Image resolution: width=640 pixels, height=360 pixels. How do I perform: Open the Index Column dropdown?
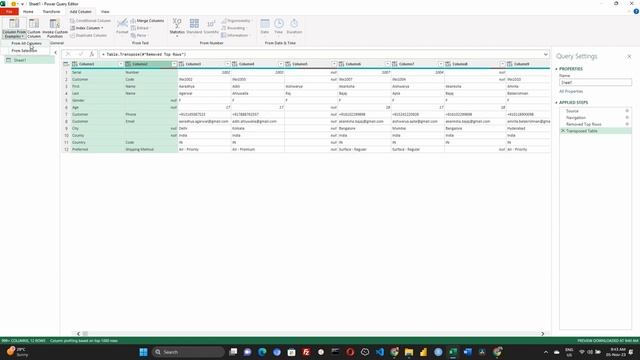tap(87, 28)
